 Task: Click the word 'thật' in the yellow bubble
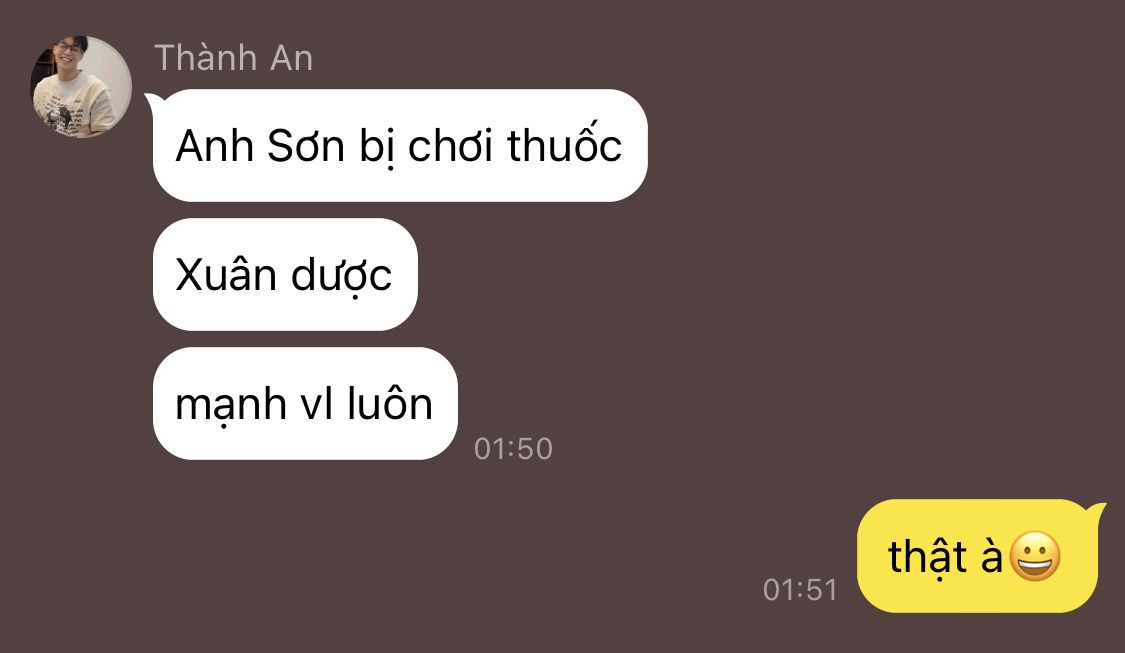click(928, 556)
